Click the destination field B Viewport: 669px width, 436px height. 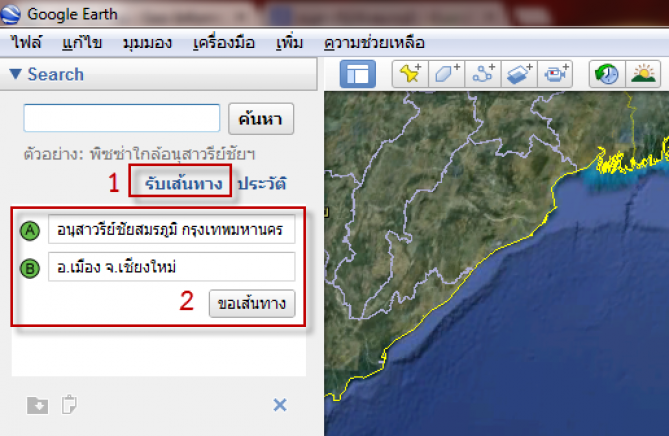172,267
